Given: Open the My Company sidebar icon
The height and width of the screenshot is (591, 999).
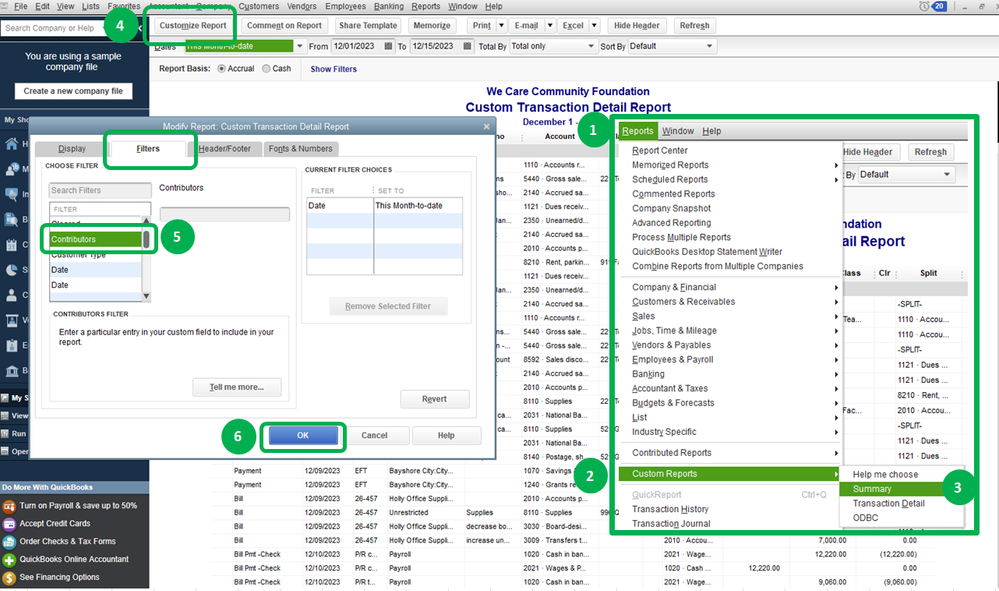Looking at the screenshot, I should point(11,169).
